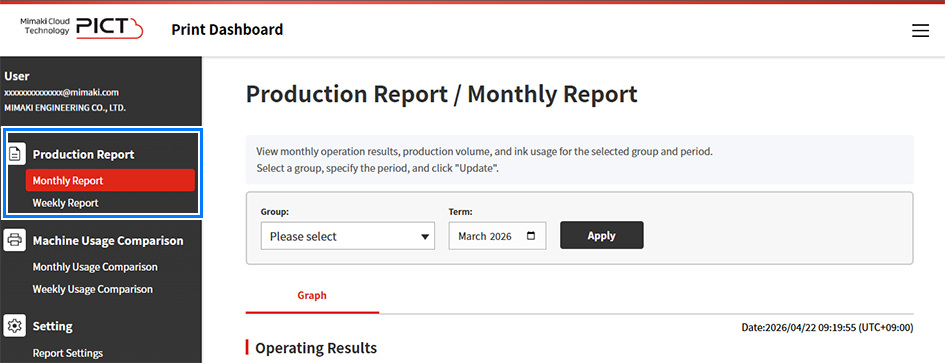The image size is (945, 363).
Task: Click the Date timestamp 2026/04/22 text
Action: (x=827, y=328)
